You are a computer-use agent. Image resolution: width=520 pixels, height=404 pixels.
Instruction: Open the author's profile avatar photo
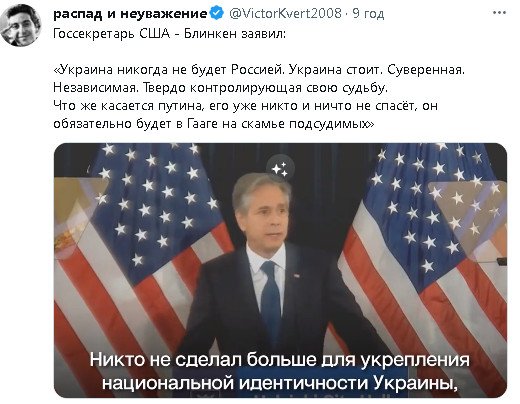tap(21, 26)
